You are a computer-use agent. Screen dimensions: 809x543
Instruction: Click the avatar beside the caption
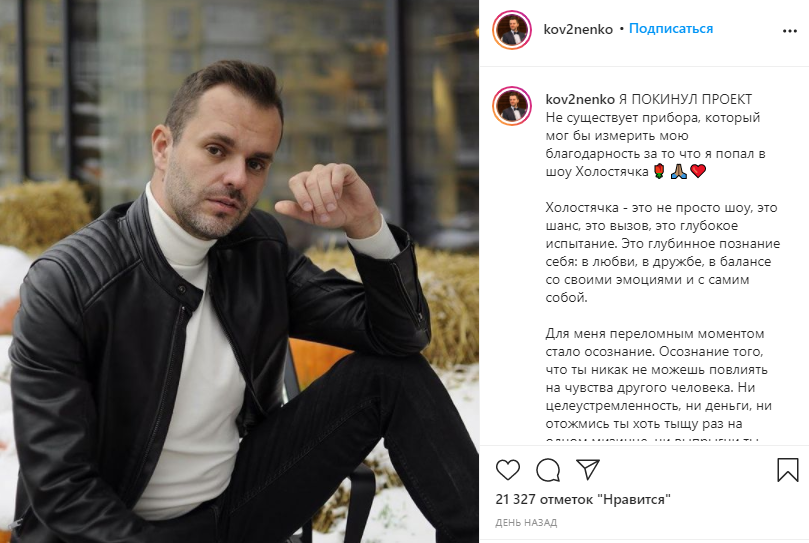pos(512,106)
